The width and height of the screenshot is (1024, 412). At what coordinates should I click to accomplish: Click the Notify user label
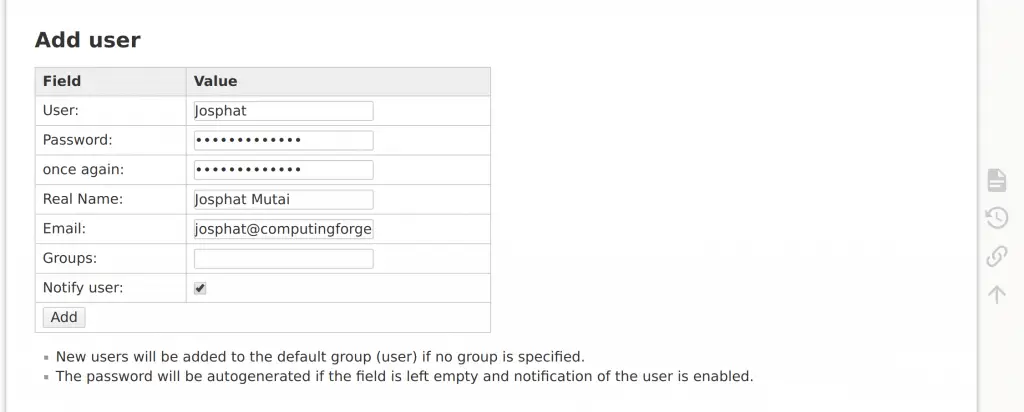(83, 288)
